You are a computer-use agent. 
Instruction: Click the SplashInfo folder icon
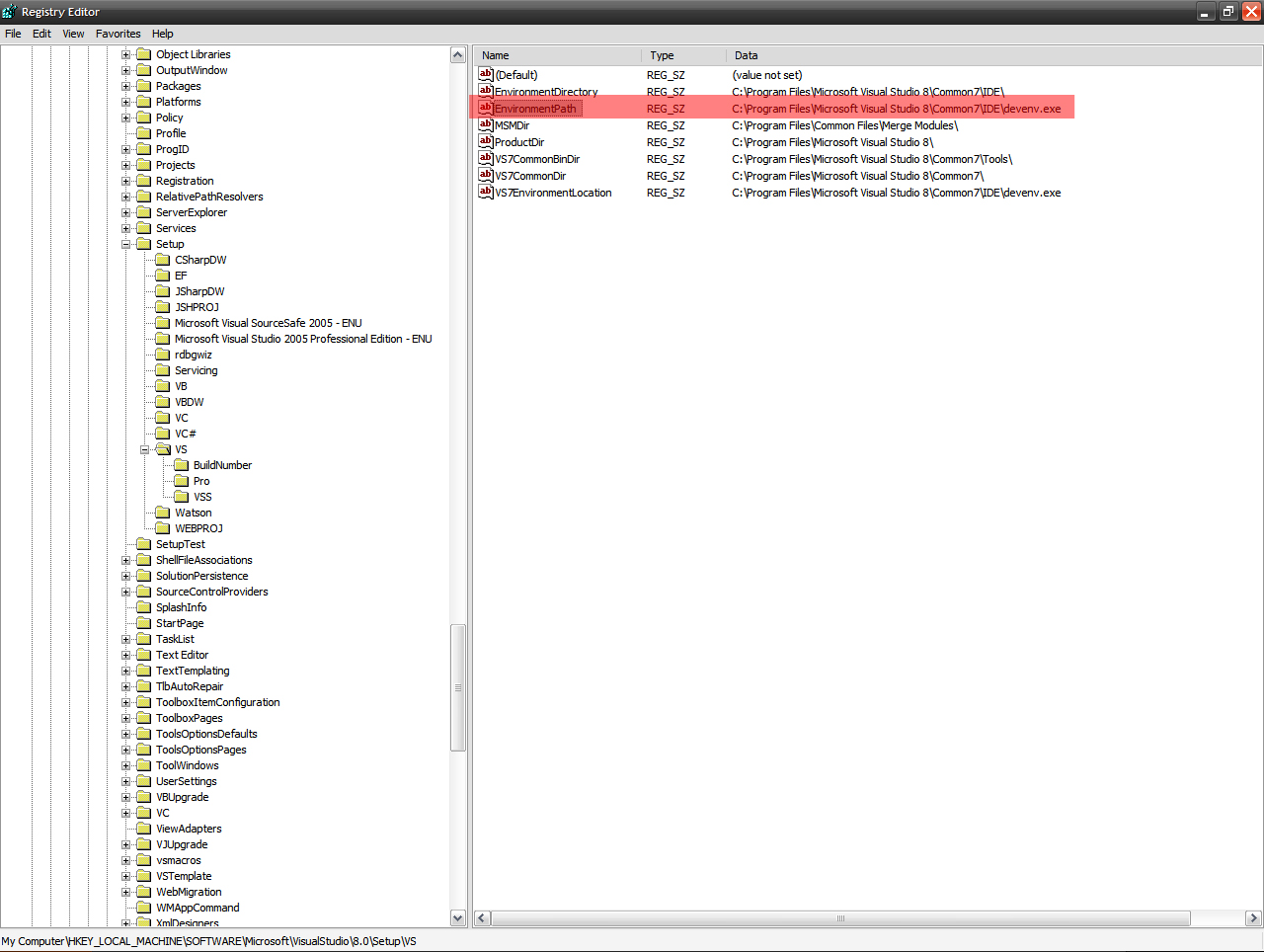[144, 607]
